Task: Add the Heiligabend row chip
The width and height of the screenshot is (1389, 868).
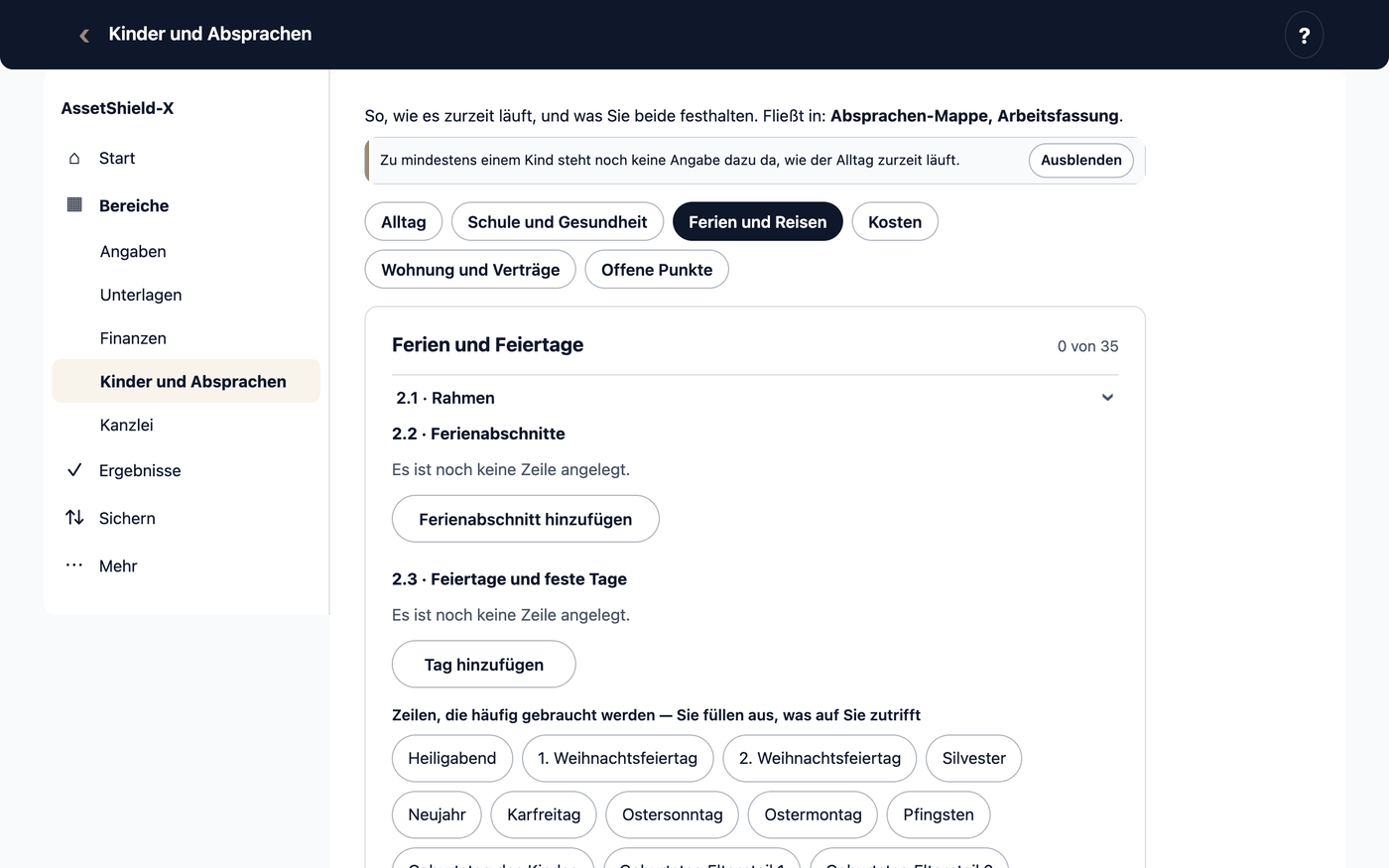Action: pos(452,759)
